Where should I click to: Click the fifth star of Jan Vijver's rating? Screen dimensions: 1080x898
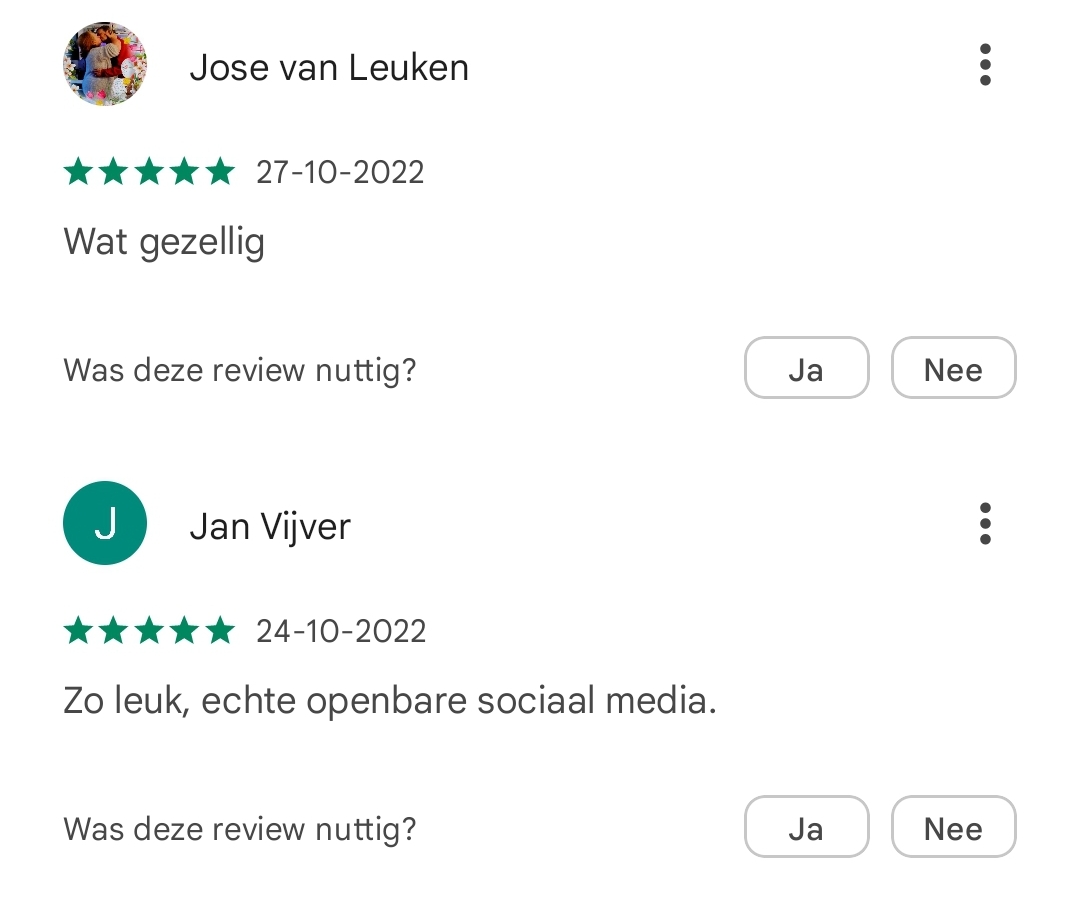tap(220, 631)
